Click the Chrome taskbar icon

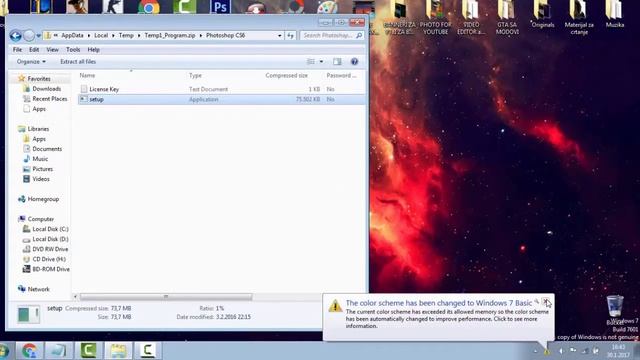(29, 351)
